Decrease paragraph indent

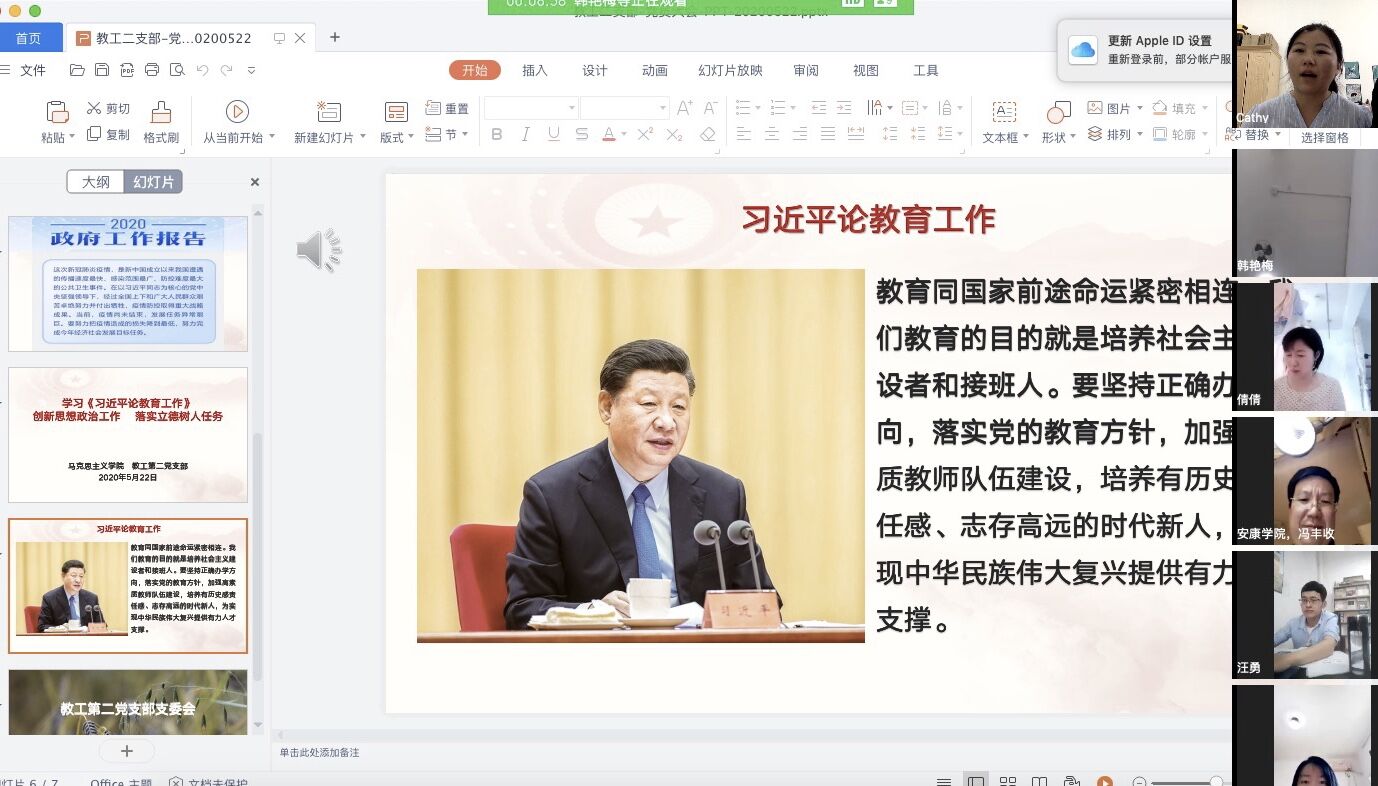(x=819, y=108)
